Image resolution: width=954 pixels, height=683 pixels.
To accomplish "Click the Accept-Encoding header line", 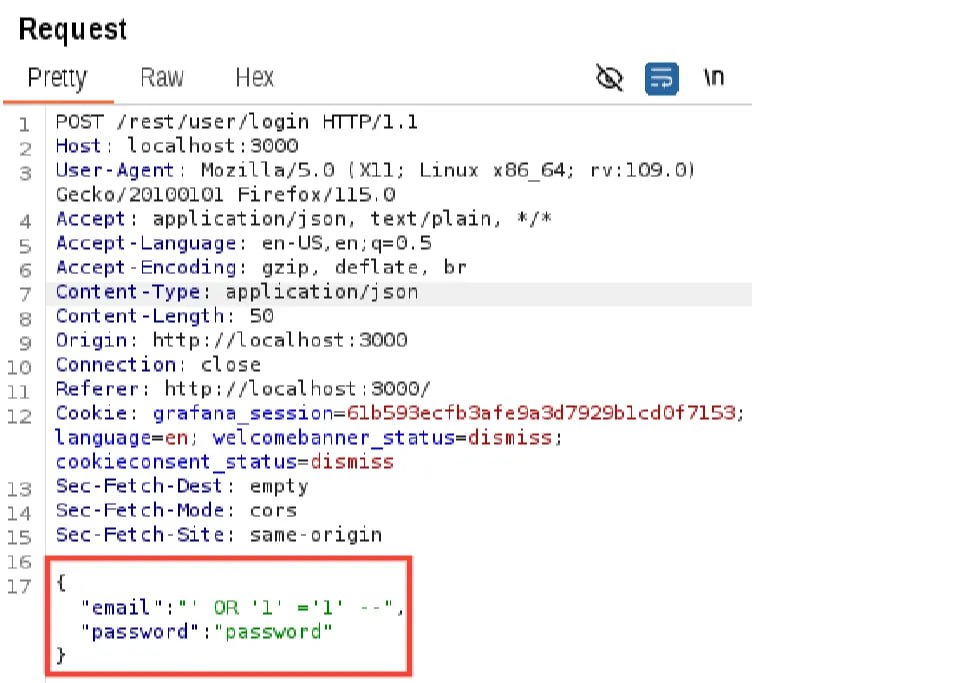I will [261, 268].
